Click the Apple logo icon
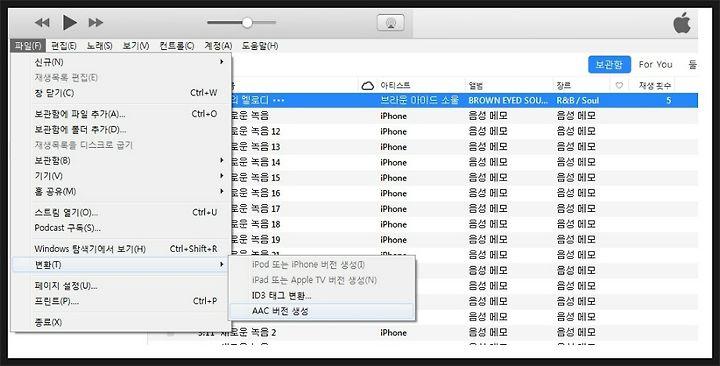The height and width of the screenshot is (366, 720). point(682,23)
